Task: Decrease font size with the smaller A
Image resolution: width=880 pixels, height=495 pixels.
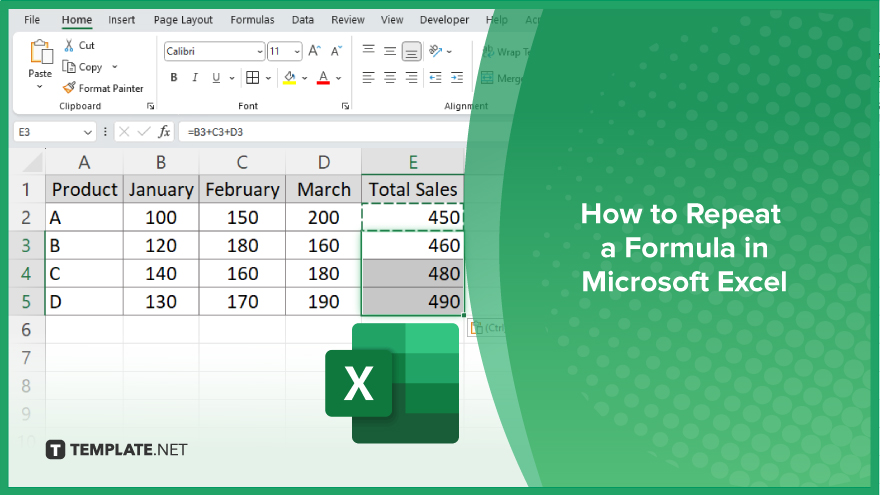Action: (x=336, y=51)
